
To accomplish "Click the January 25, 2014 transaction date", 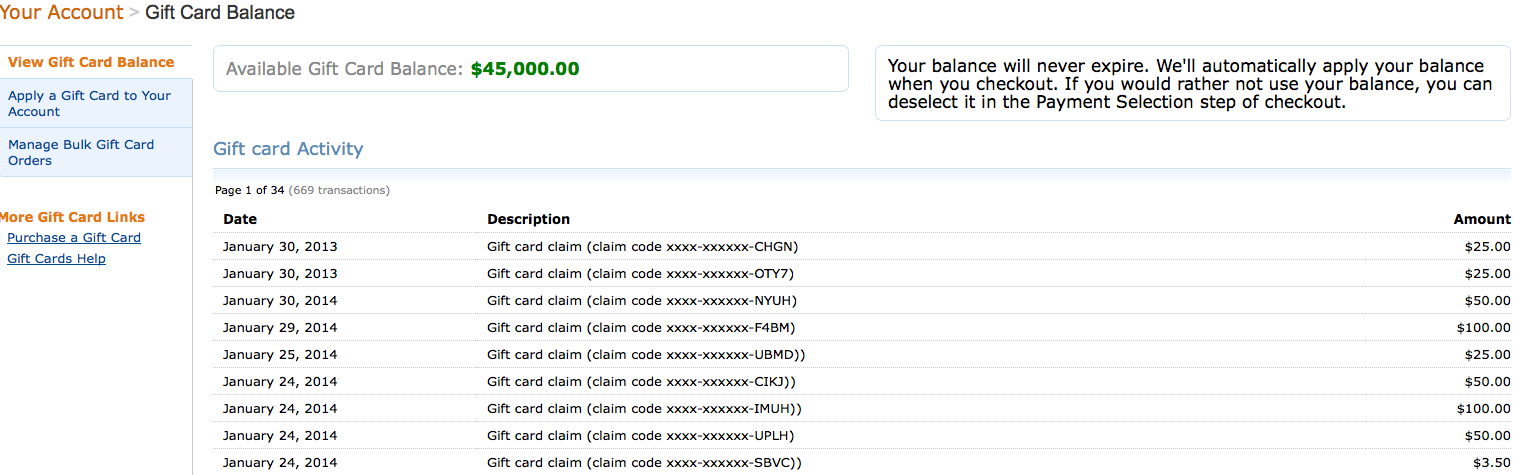I will [x=280, y=354].
